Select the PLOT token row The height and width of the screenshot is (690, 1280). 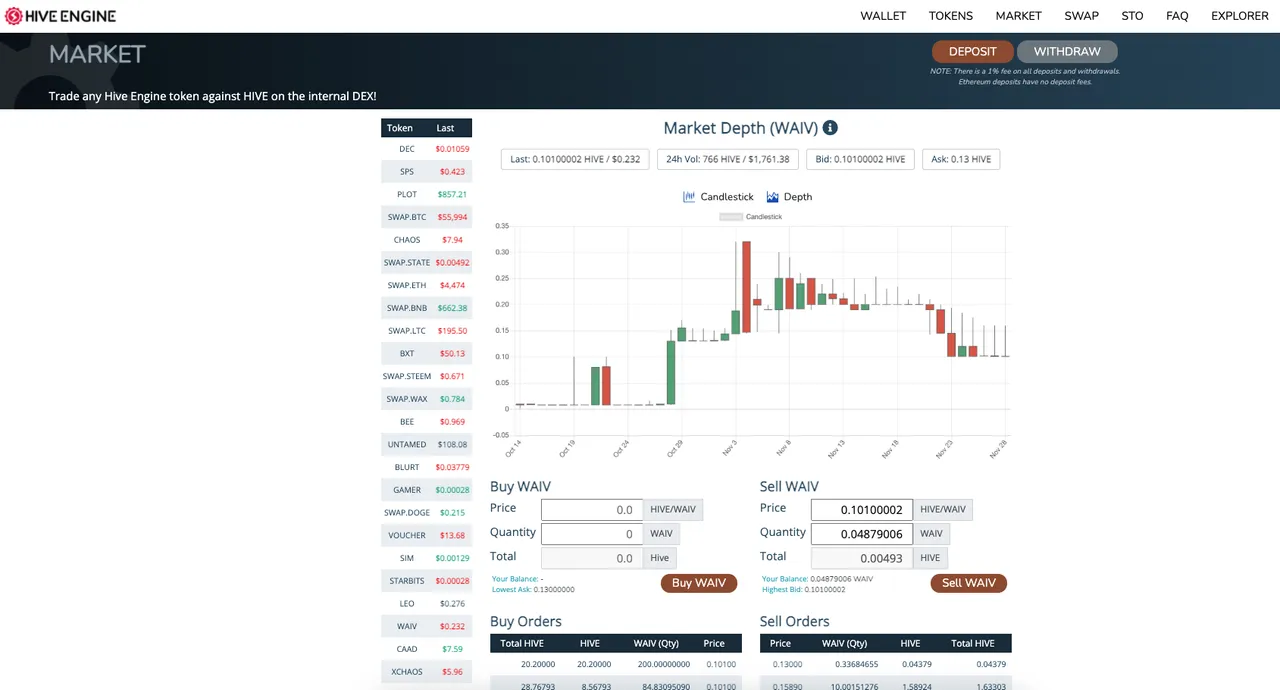pyautogui.click(x=426, y=194)
